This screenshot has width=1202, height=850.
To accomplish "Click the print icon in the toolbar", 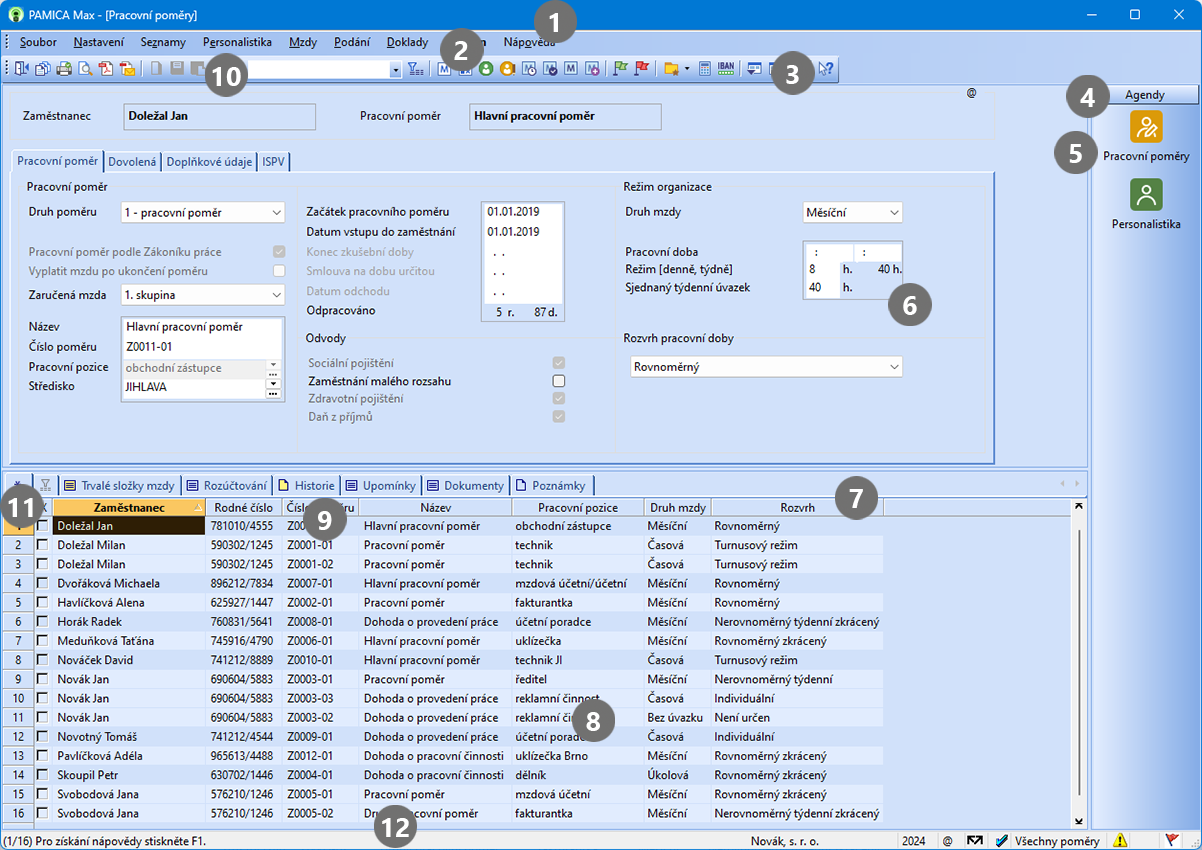I will click(63, 69).
